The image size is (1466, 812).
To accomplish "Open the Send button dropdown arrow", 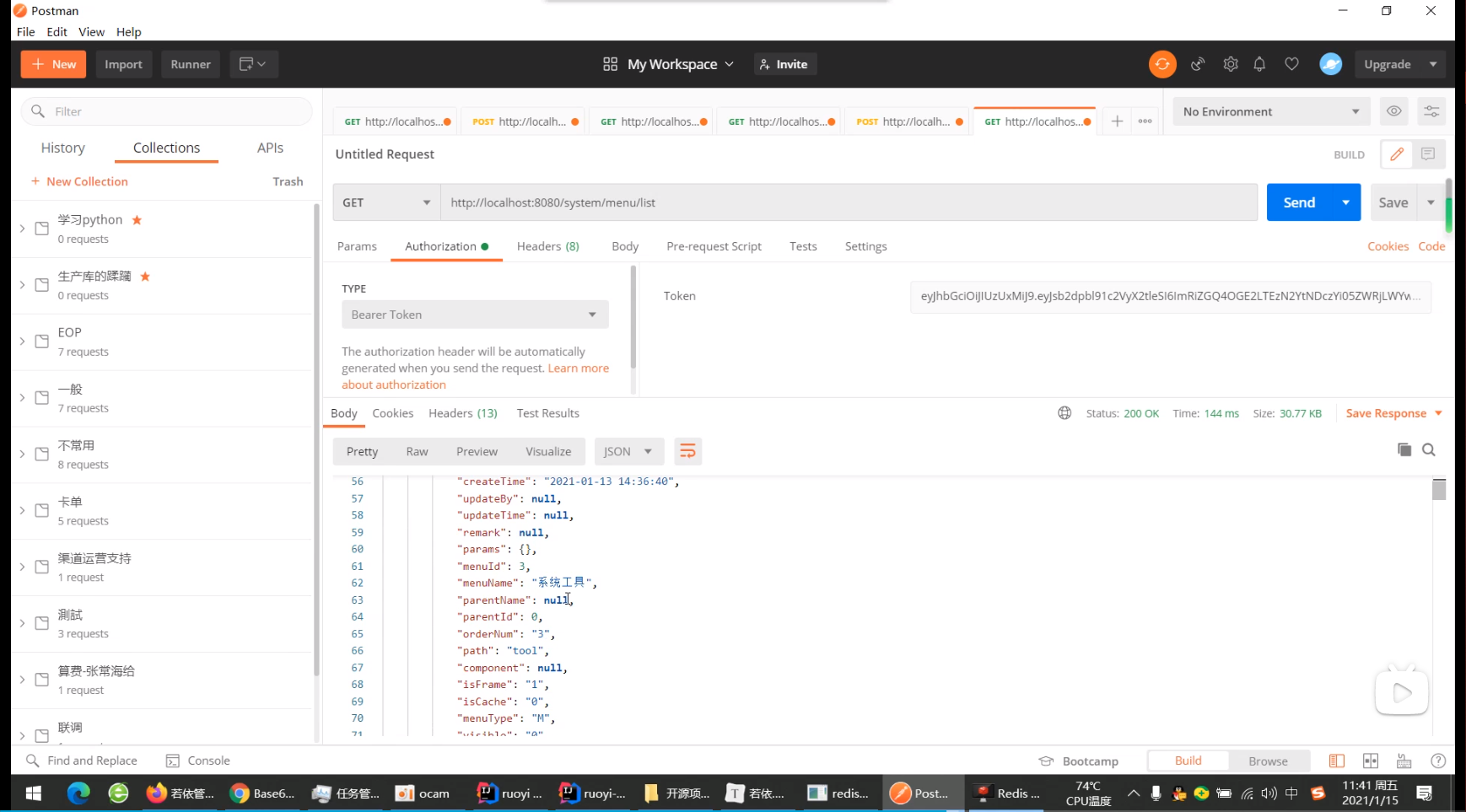I will click(1346, 202).
